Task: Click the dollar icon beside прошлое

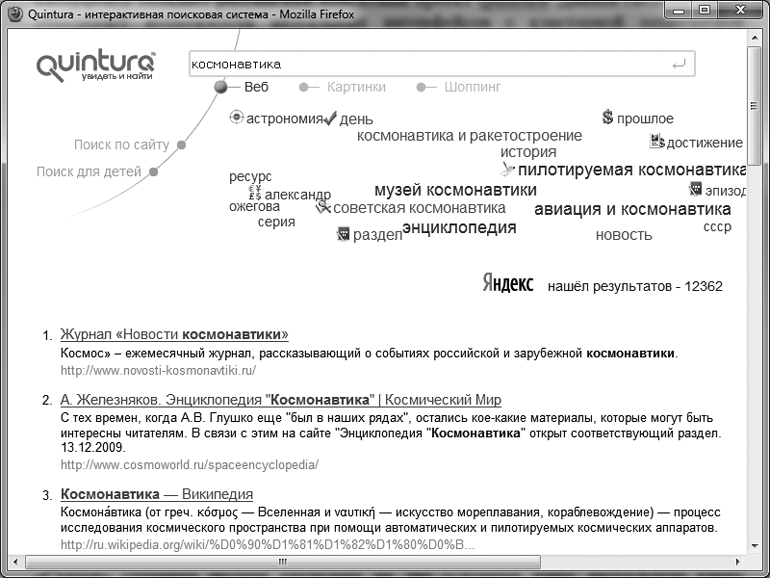Action: (607, 117)
